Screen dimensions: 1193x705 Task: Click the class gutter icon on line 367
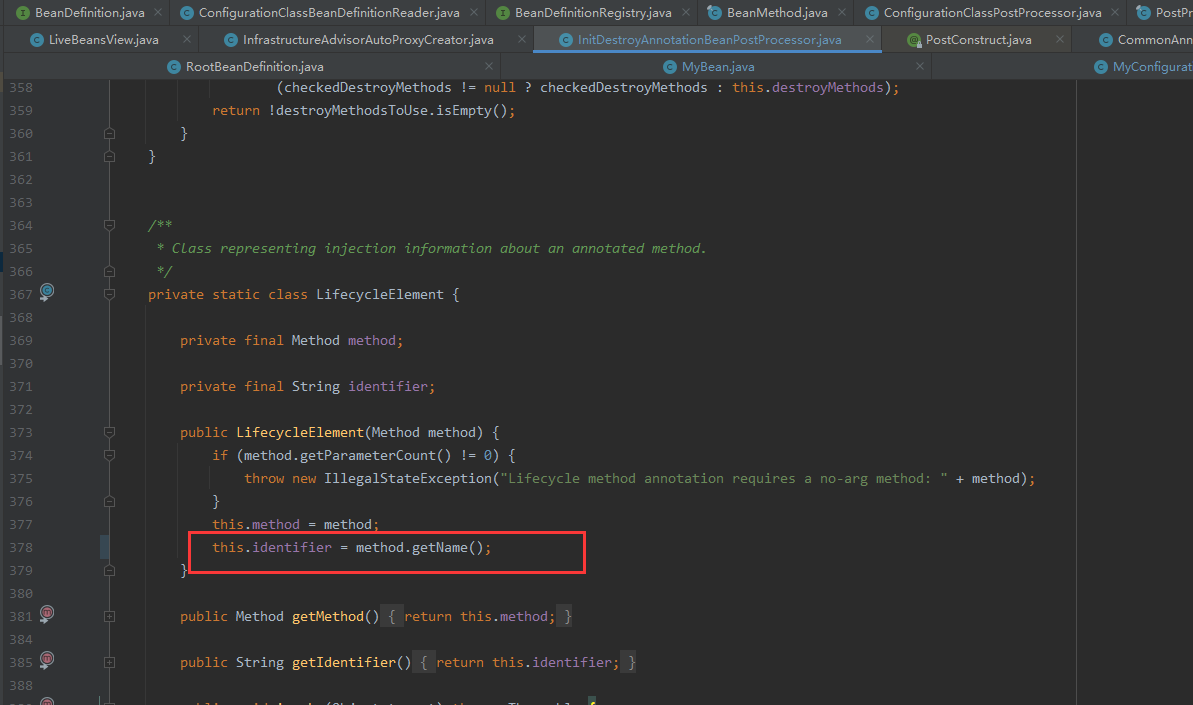point(47,292)
